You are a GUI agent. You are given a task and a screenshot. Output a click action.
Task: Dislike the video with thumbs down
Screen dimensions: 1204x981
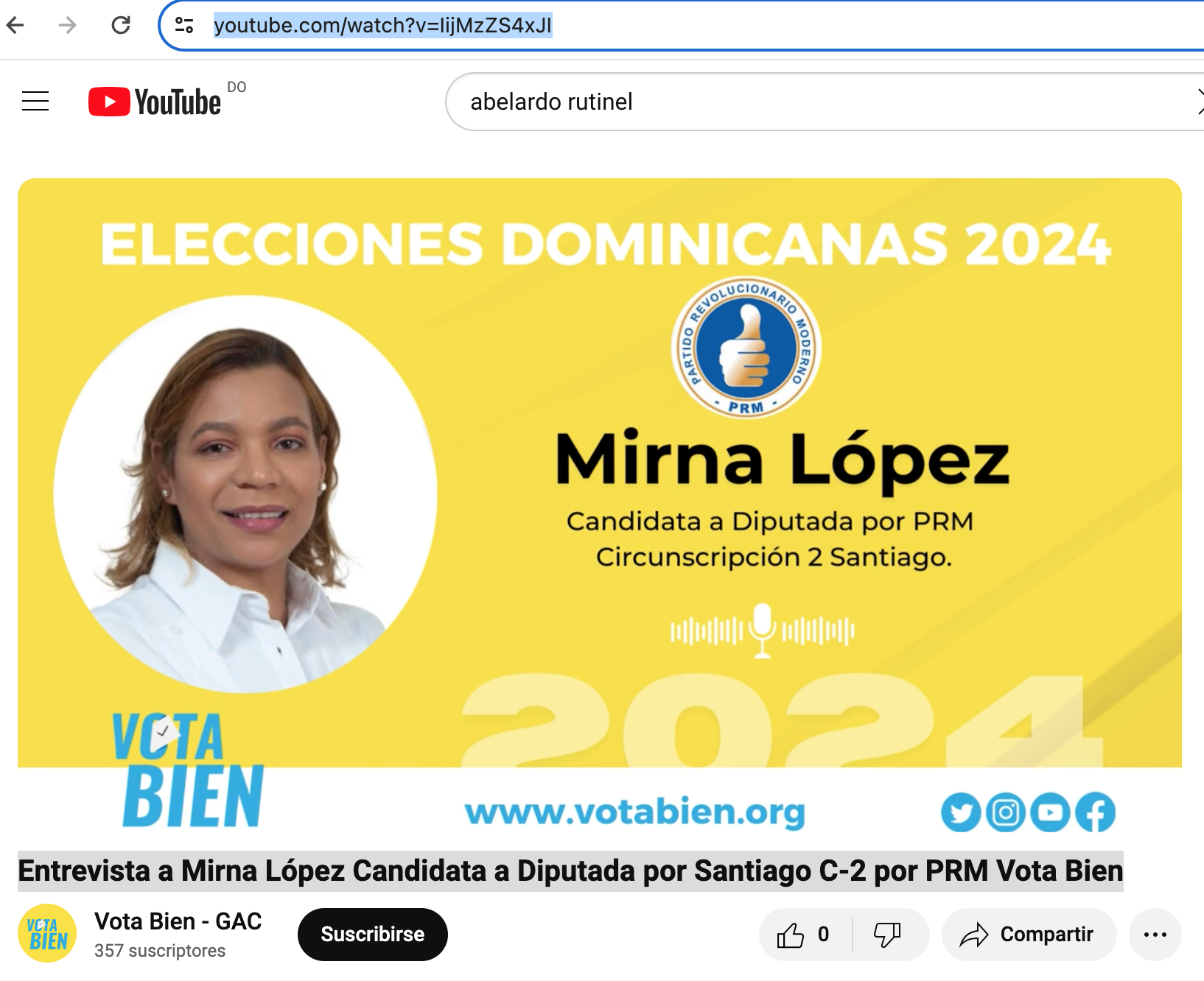(888, 935)
